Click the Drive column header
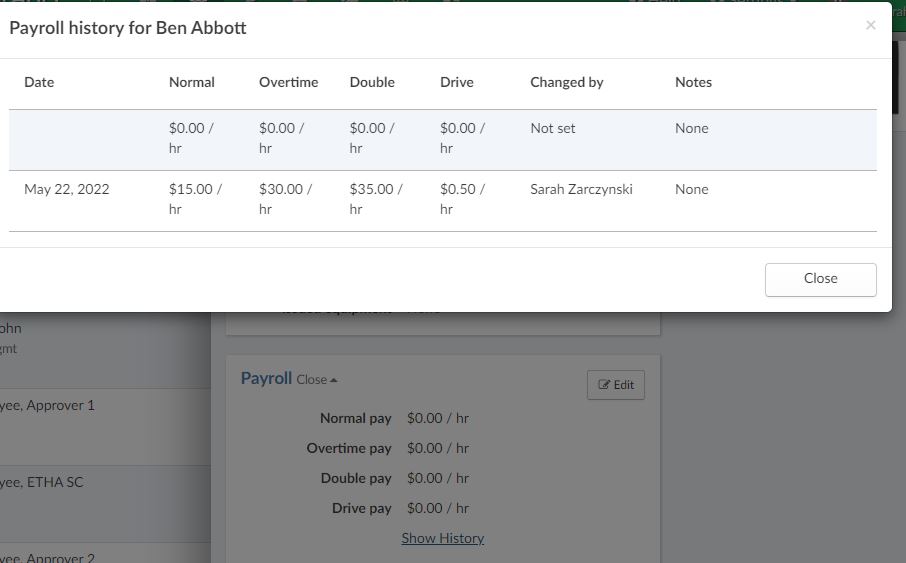The image size is (906, 563). click(x=456, y=82)
